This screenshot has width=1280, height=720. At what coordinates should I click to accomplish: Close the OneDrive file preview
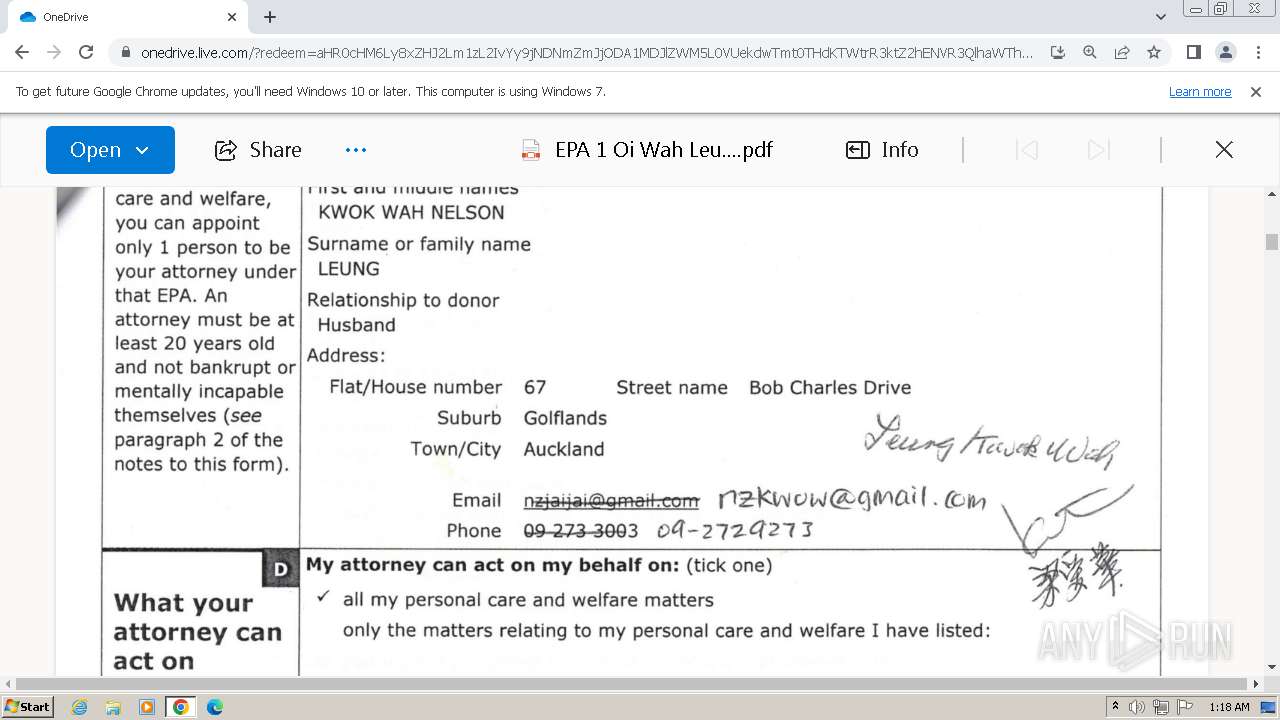[1224, 150]
